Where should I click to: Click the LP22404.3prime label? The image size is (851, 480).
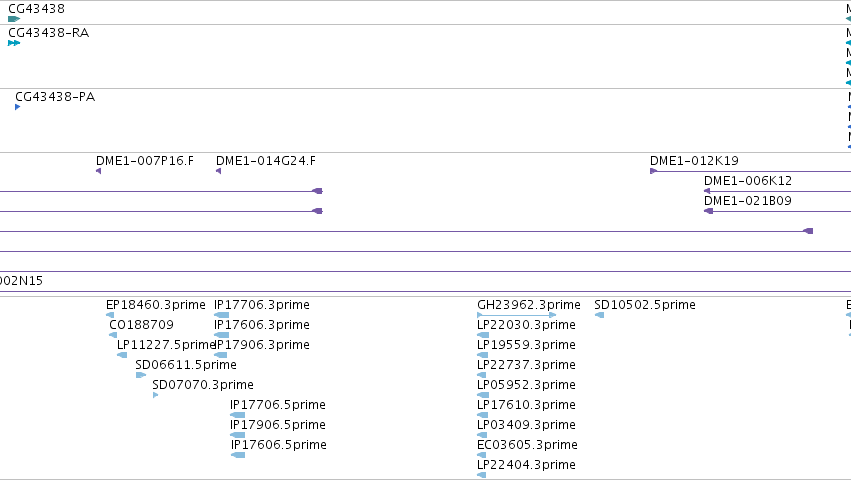point(526,465)
